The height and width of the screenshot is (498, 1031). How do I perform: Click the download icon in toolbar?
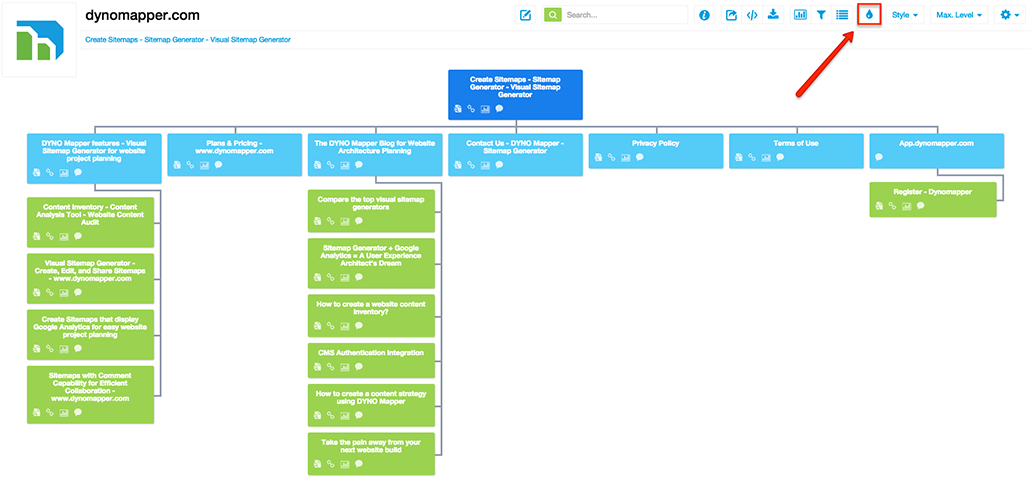[x=773, y=14]
